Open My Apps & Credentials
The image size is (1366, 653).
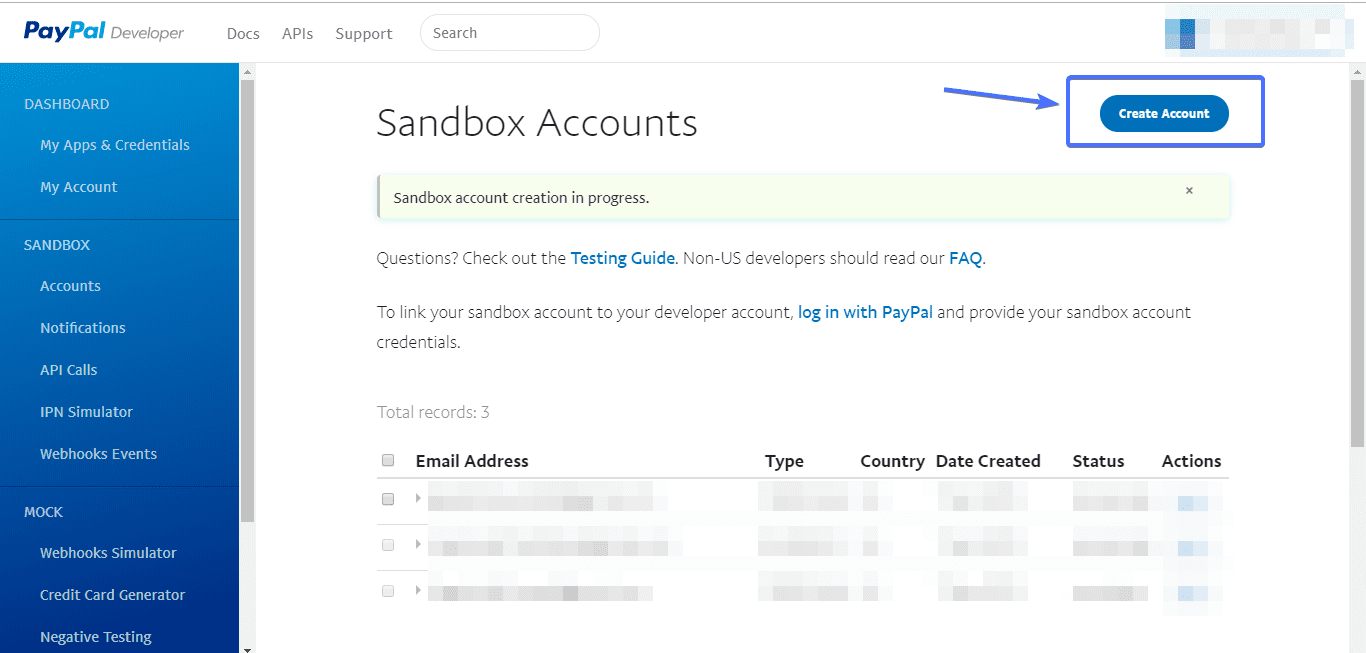[x=115, y=145]
